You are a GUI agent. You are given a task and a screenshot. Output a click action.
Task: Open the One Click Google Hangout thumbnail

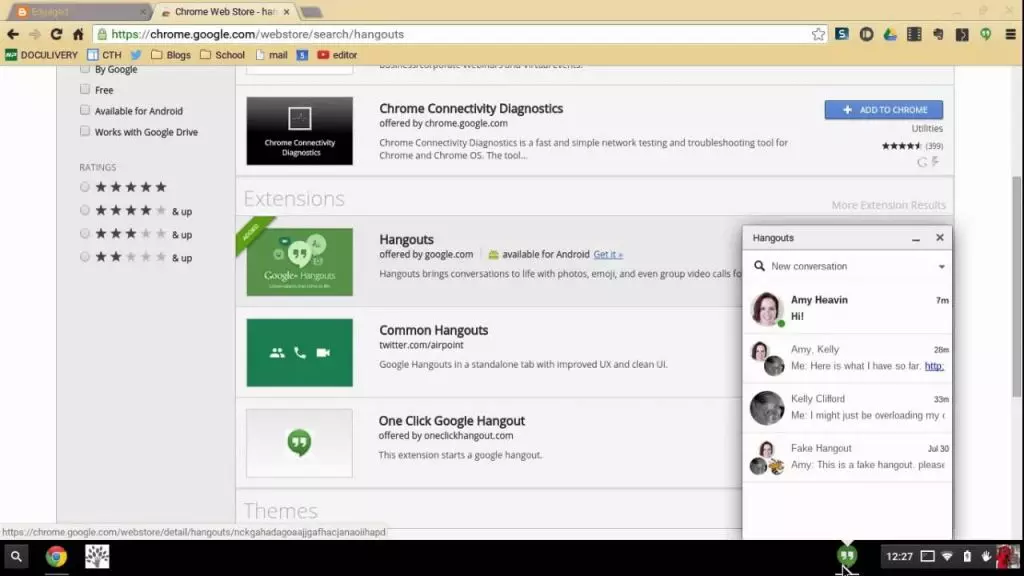tap(300, 443)
